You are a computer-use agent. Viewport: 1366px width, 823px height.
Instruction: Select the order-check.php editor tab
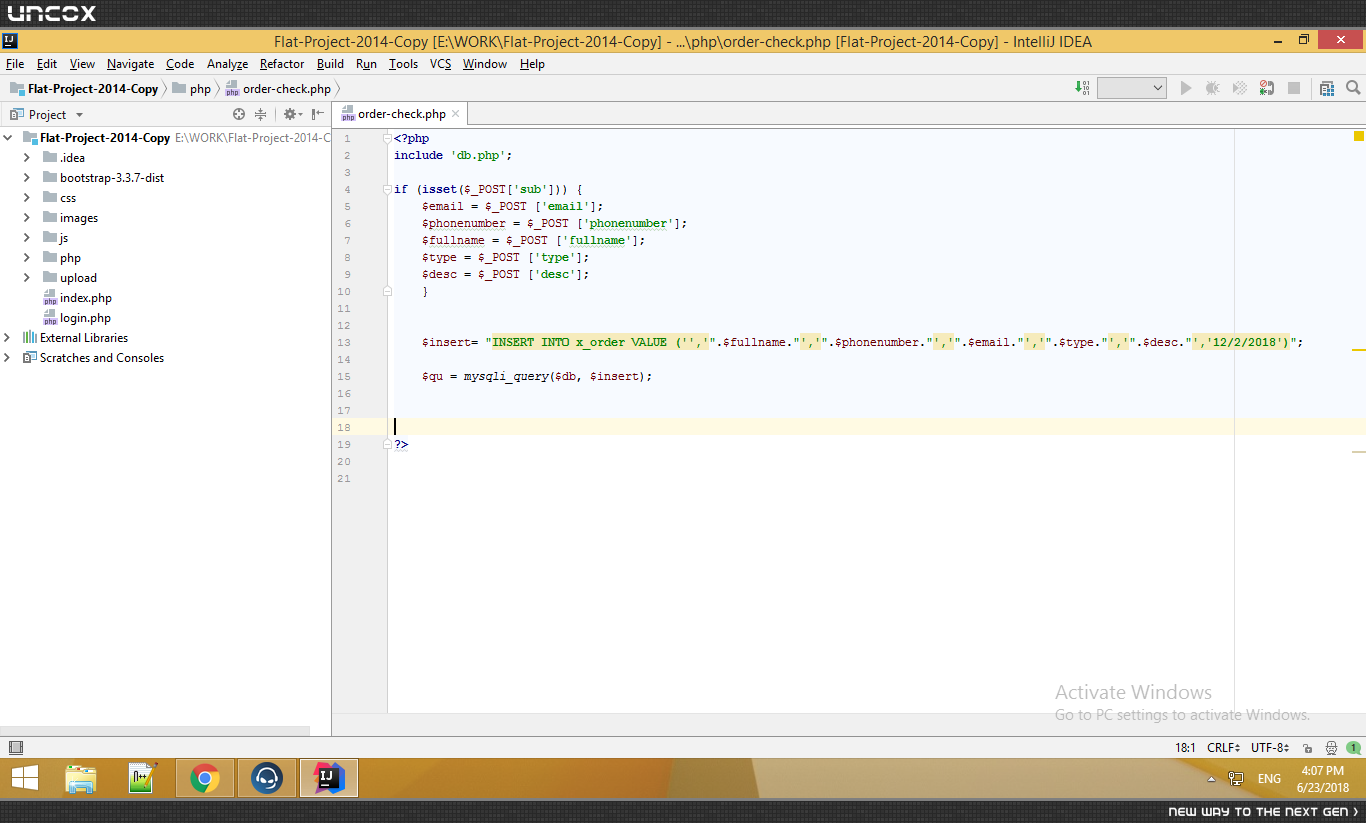click(x=402, y=114)
